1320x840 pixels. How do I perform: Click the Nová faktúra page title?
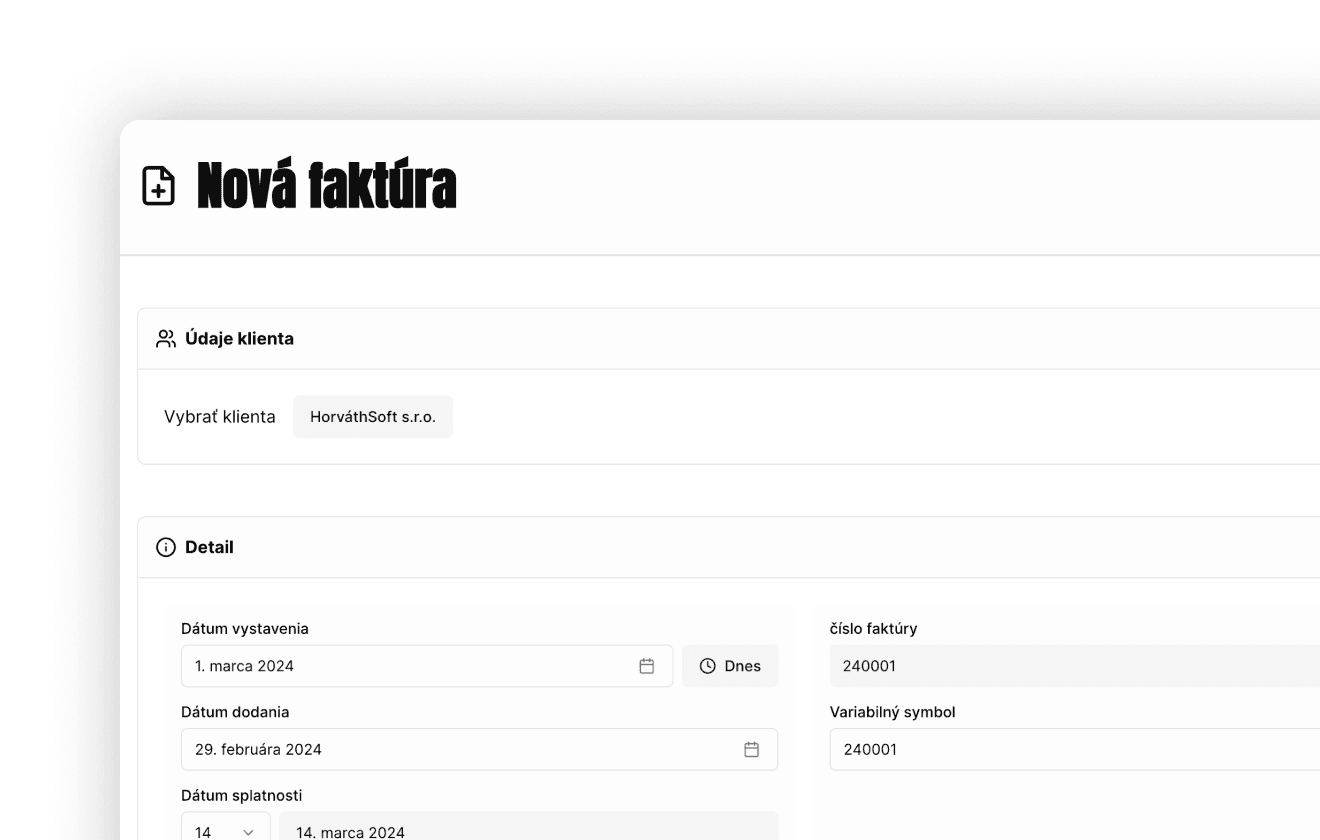point(326,186)
